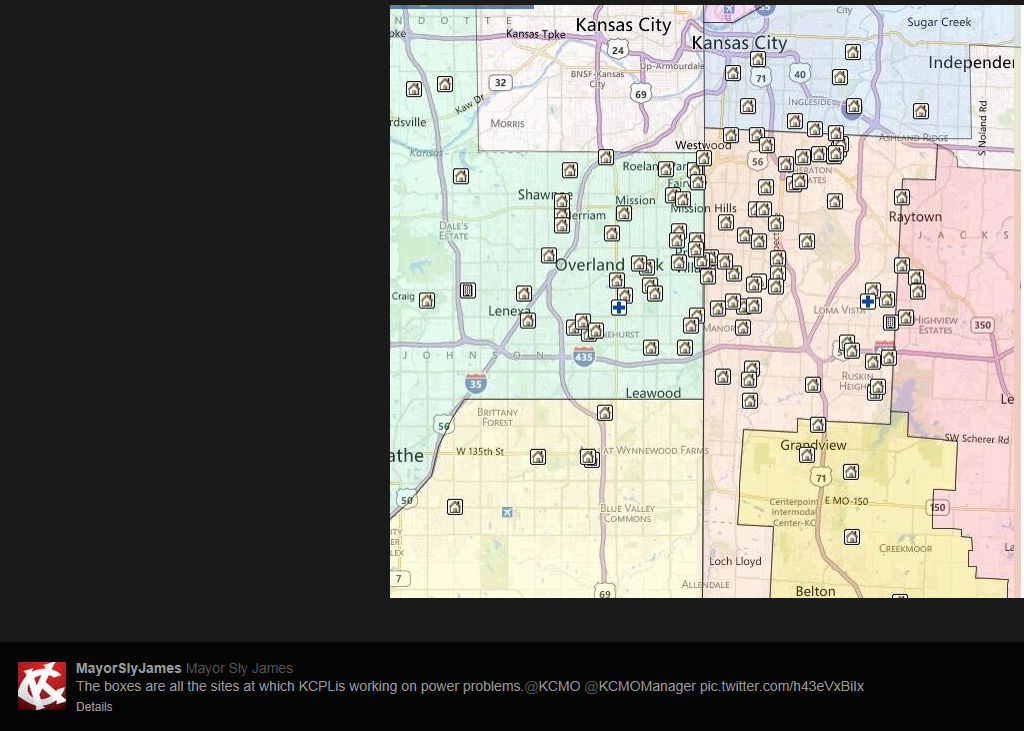Click the Lenexa map label

[x=510, y=311]
